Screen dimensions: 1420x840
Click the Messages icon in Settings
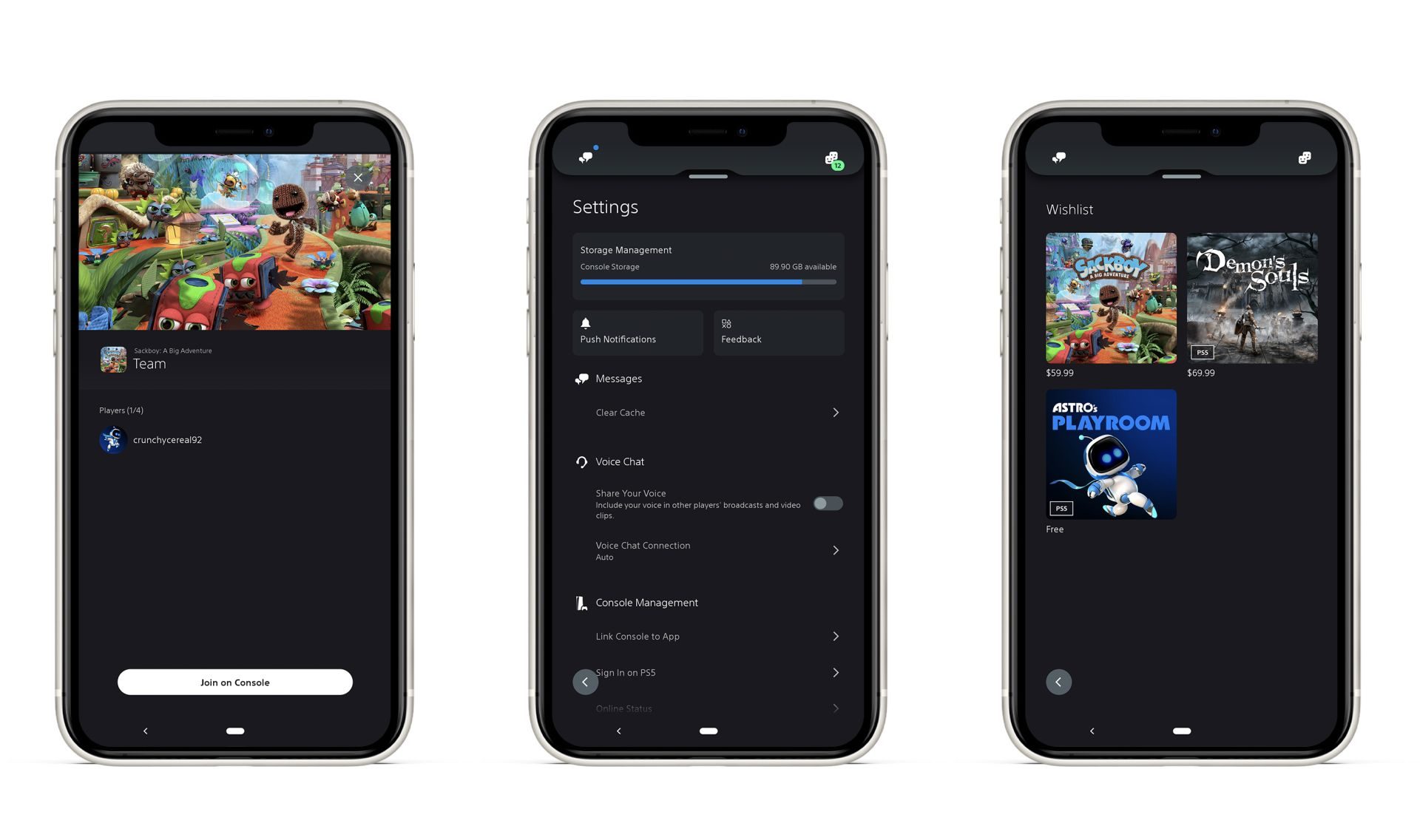tap(581, 378)
